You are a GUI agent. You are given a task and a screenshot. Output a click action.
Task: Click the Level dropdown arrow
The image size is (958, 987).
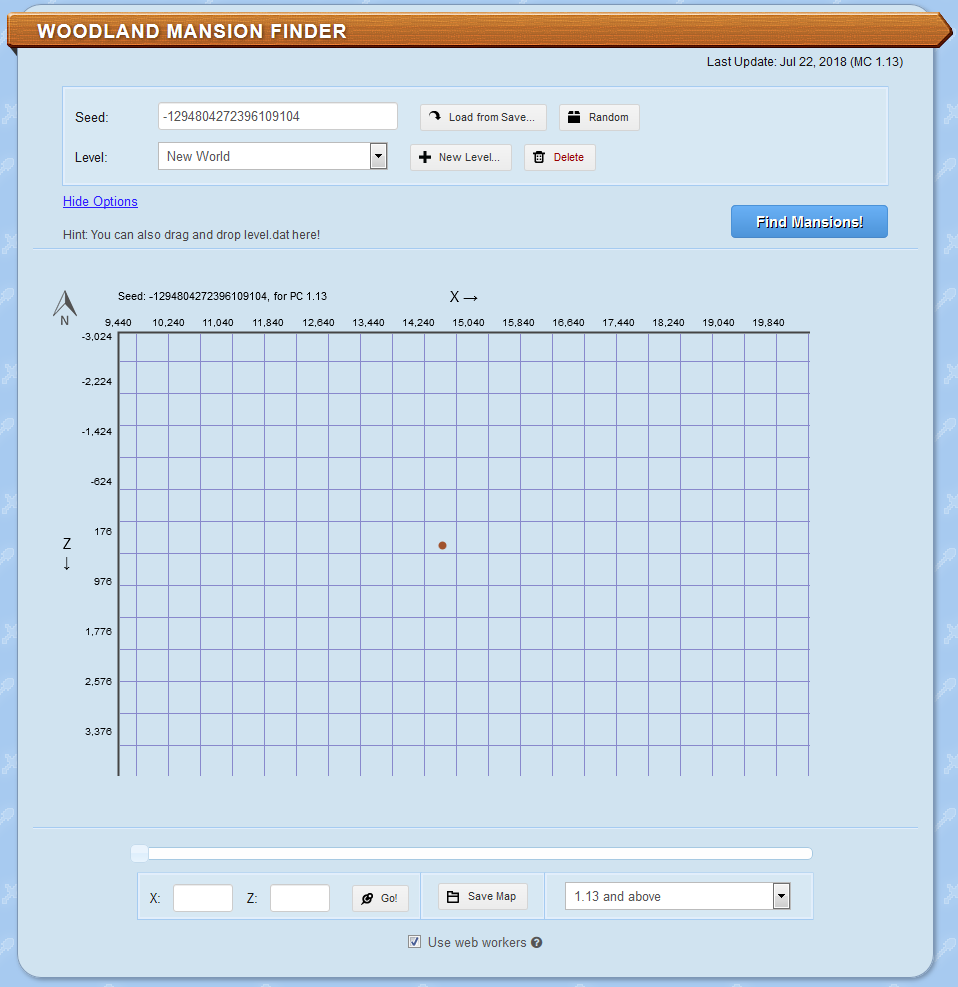378,156
